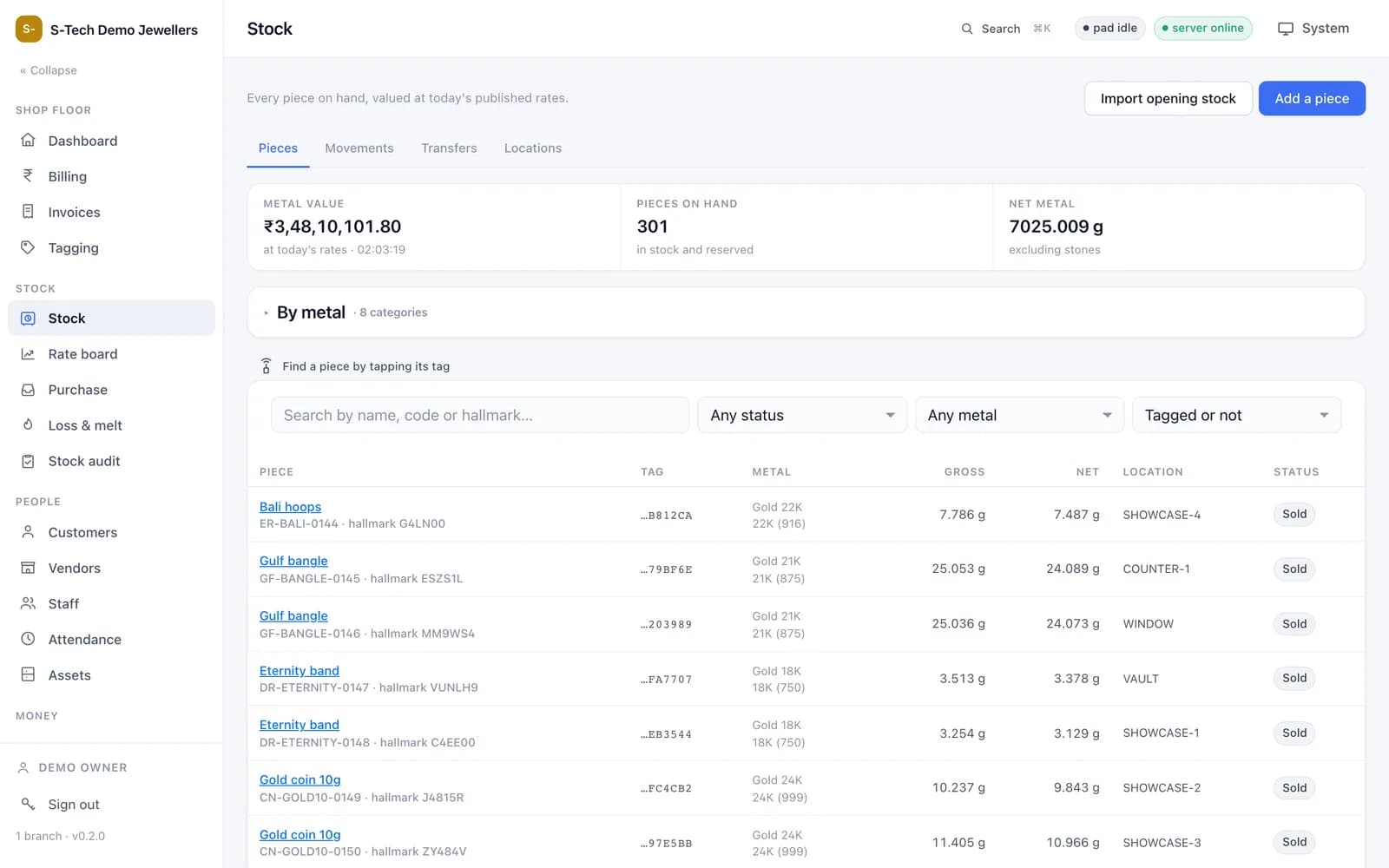Switch to the Pieces tab

click(278, 148)
